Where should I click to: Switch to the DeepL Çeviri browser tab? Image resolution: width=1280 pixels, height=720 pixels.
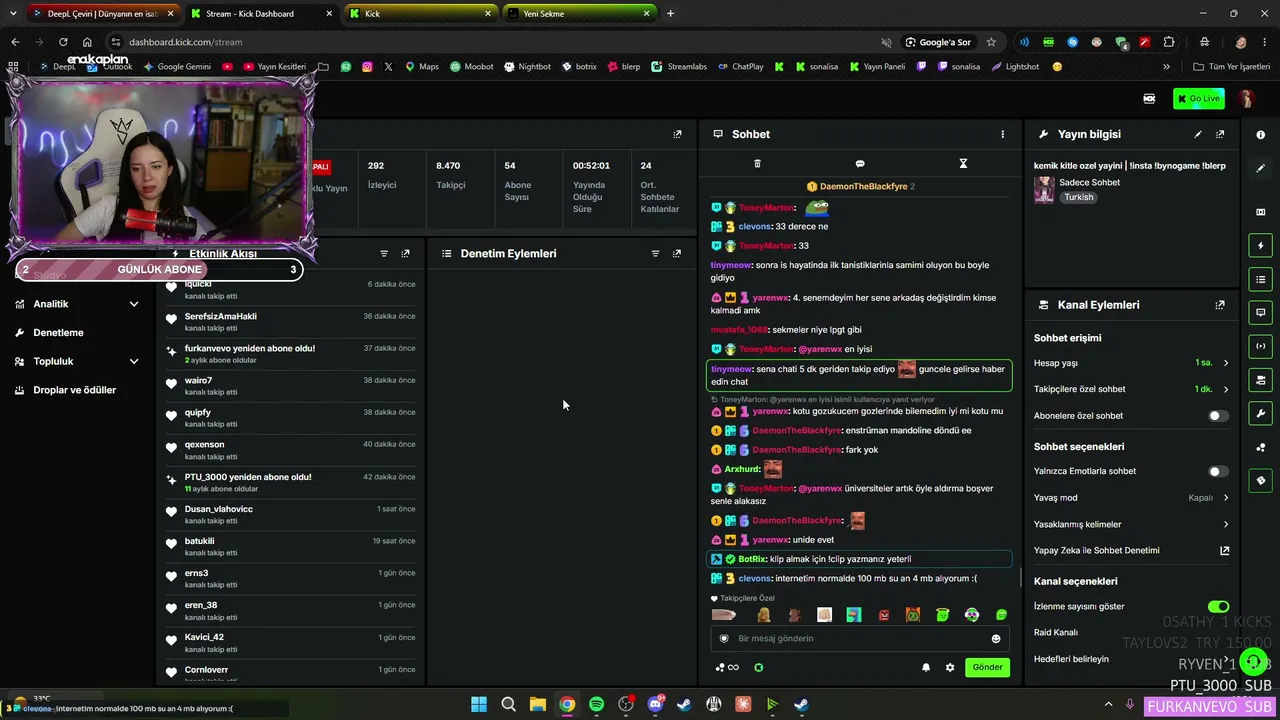(102, 14)
